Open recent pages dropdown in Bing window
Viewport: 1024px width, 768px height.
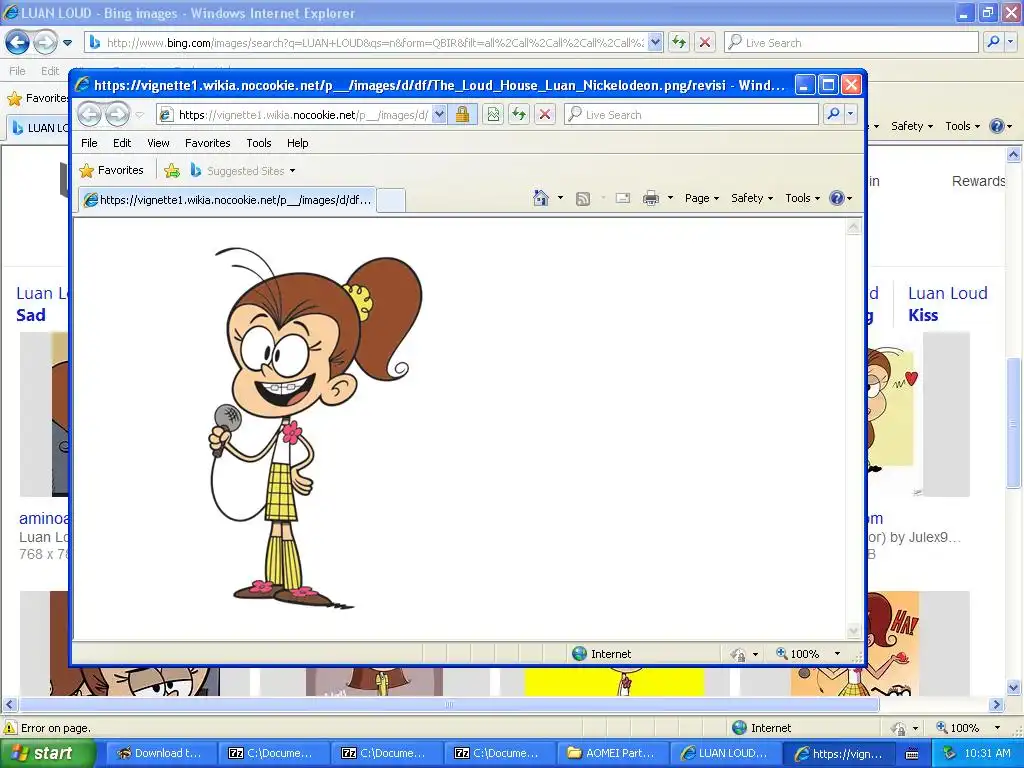pos(67,43)
